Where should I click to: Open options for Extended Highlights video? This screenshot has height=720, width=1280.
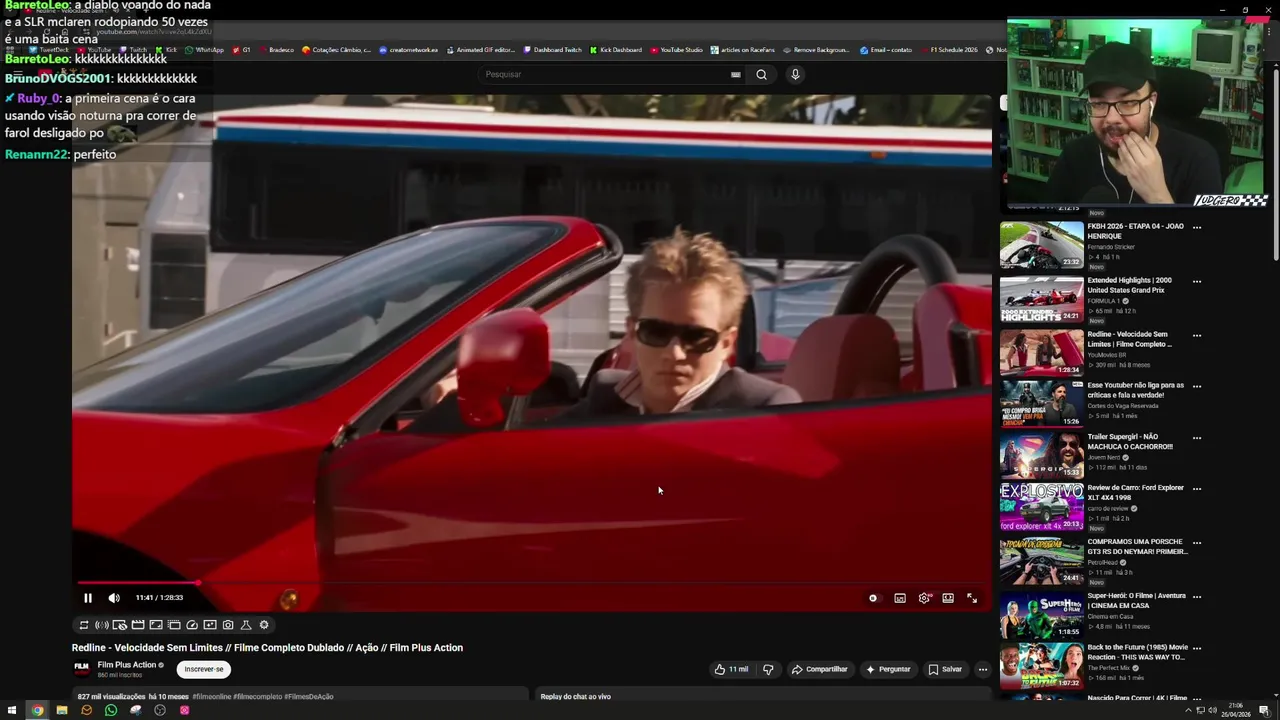pos(1197,281)
